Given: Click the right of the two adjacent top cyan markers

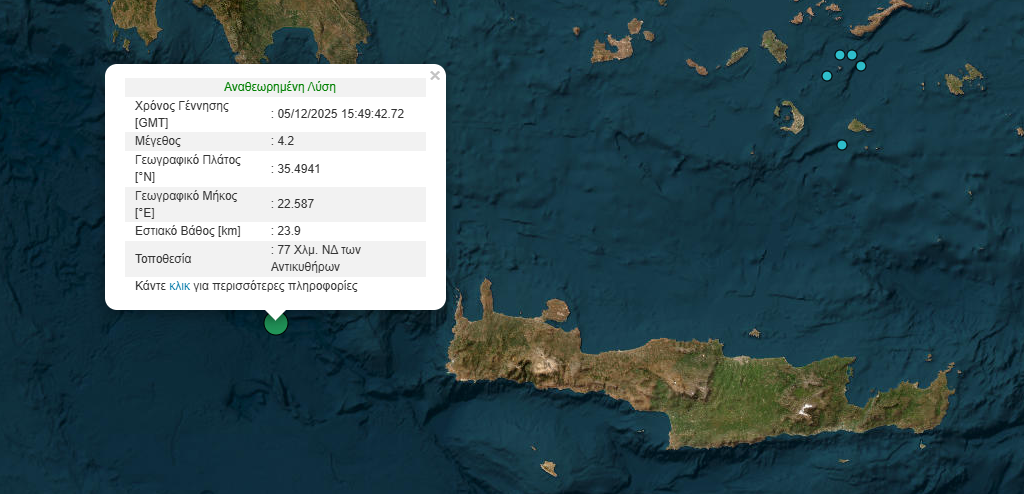Looking at the screenshot, I should [852, 55].
